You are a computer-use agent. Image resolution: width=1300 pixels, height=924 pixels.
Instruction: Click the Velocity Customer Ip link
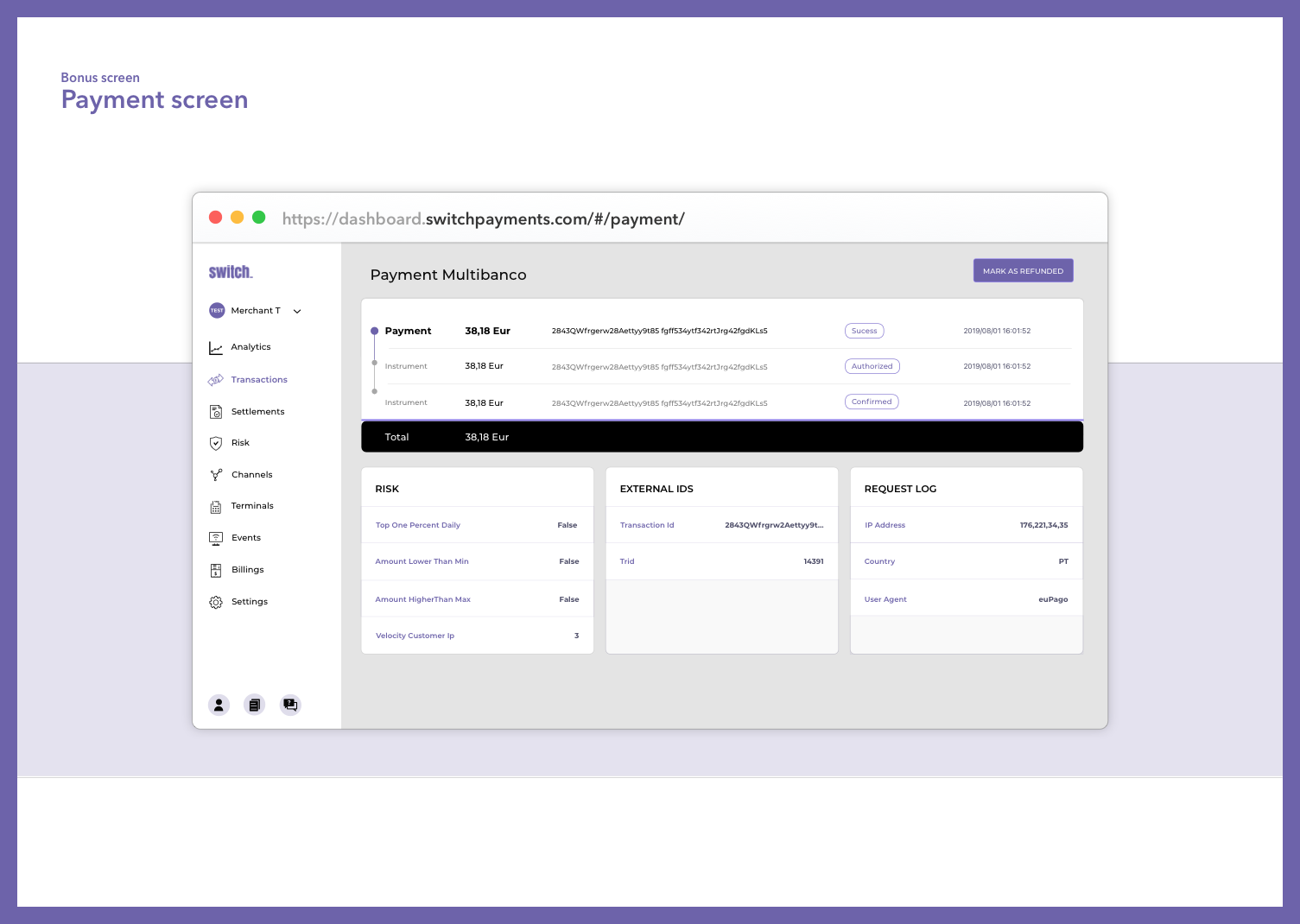click(x=415, y=636)
